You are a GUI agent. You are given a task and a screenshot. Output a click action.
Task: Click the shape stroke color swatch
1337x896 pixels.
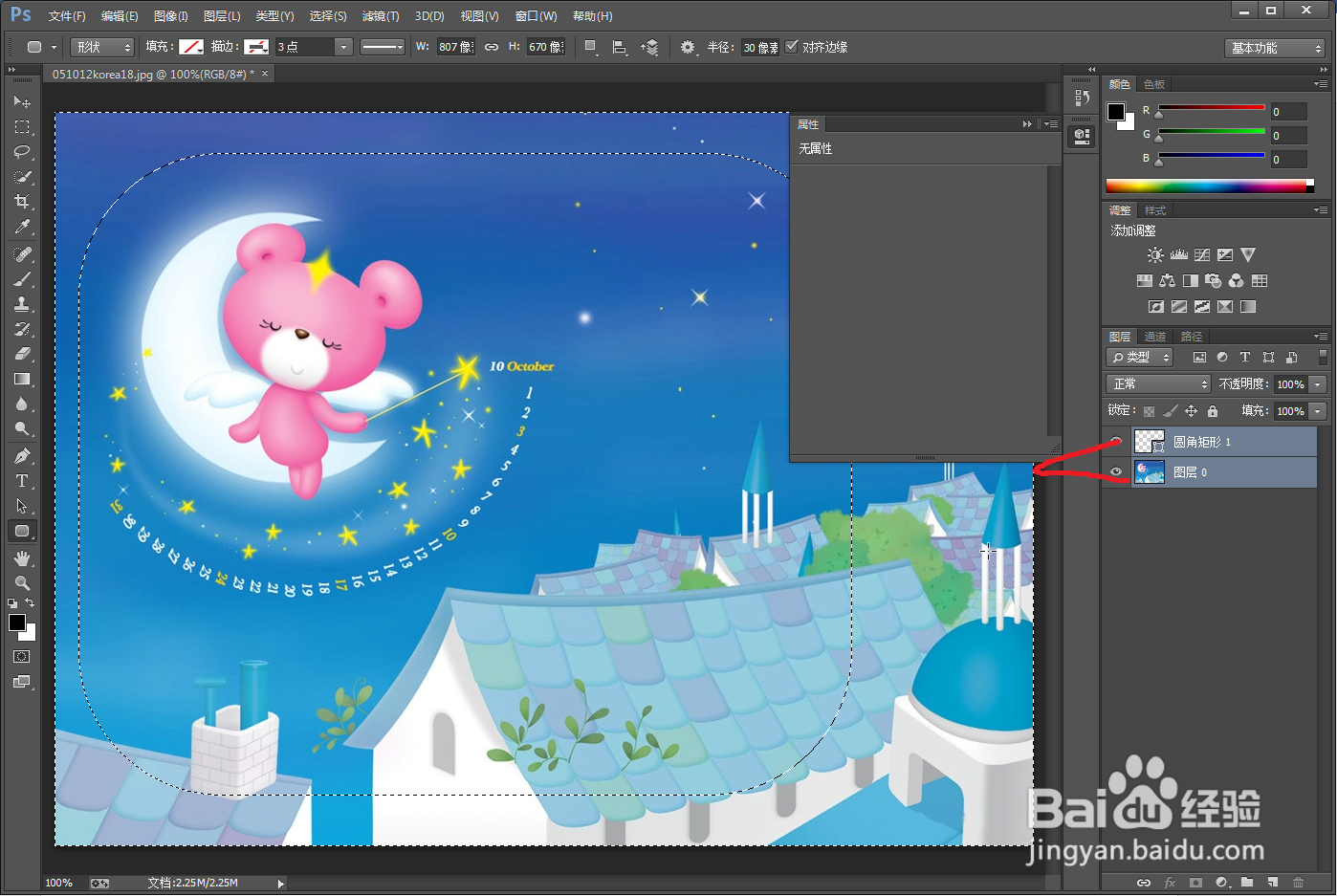(256, 47)
